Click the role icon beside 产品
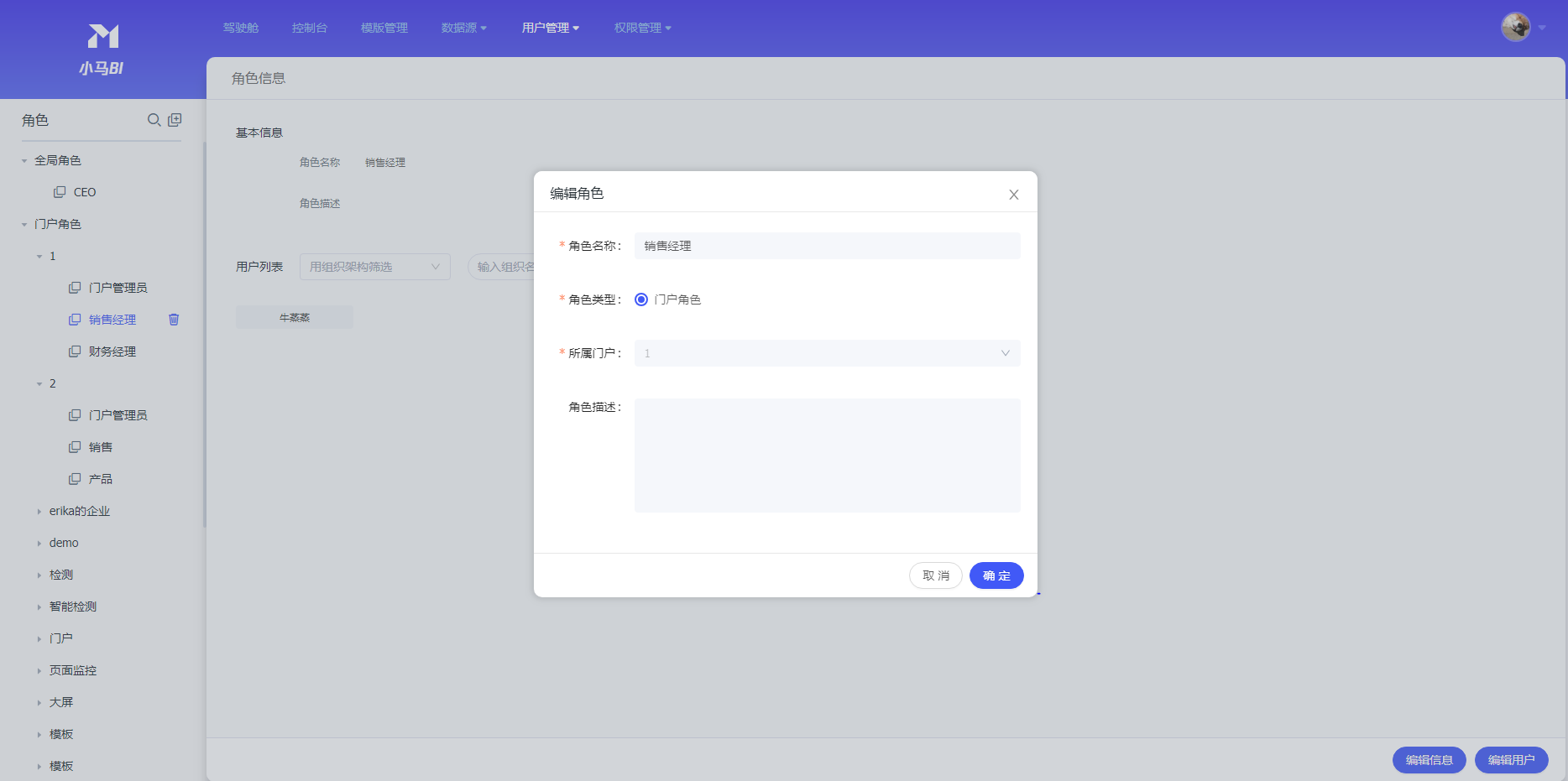The height and width of the screenshot is (781, 1568). coord(75,479)
